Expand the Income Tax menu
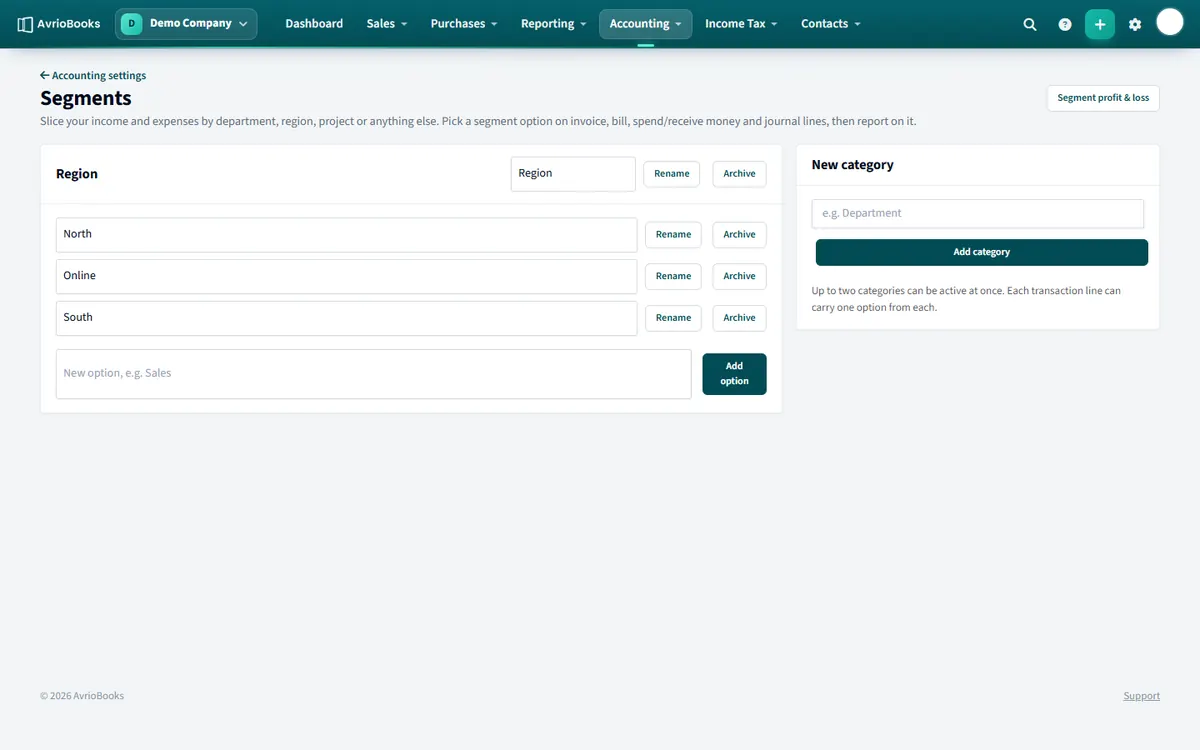The height and width of the screenshot is (750, 1200). tap(741, 24)
